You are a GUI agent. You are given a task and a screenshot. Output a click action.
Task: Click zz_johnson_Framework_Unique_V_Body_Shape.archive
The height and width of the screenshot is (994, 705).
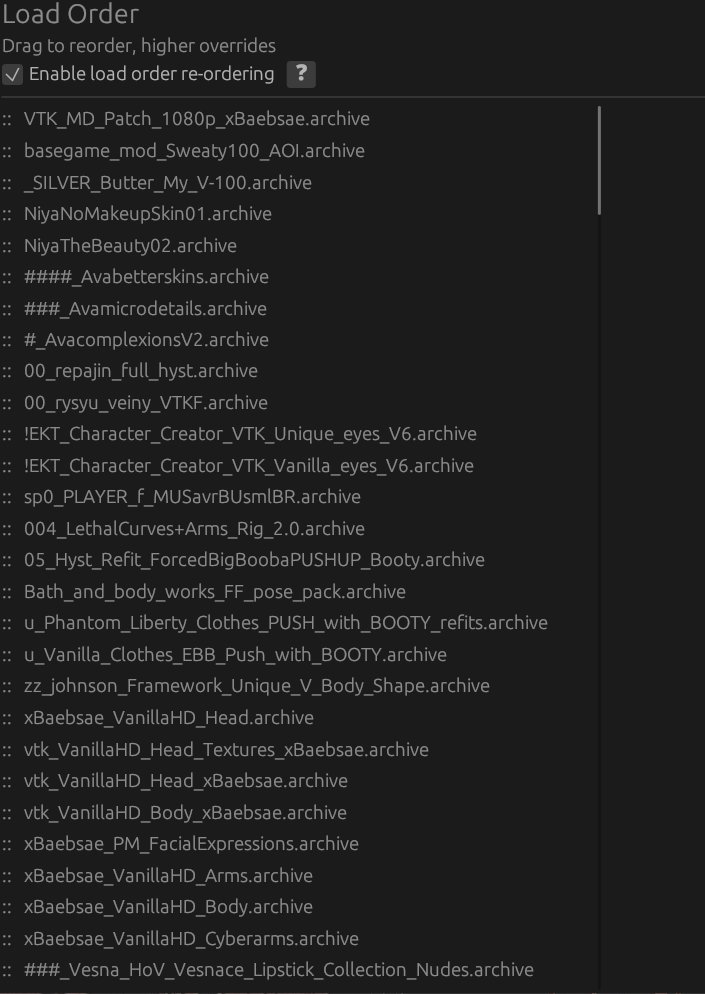click(256, 686)
